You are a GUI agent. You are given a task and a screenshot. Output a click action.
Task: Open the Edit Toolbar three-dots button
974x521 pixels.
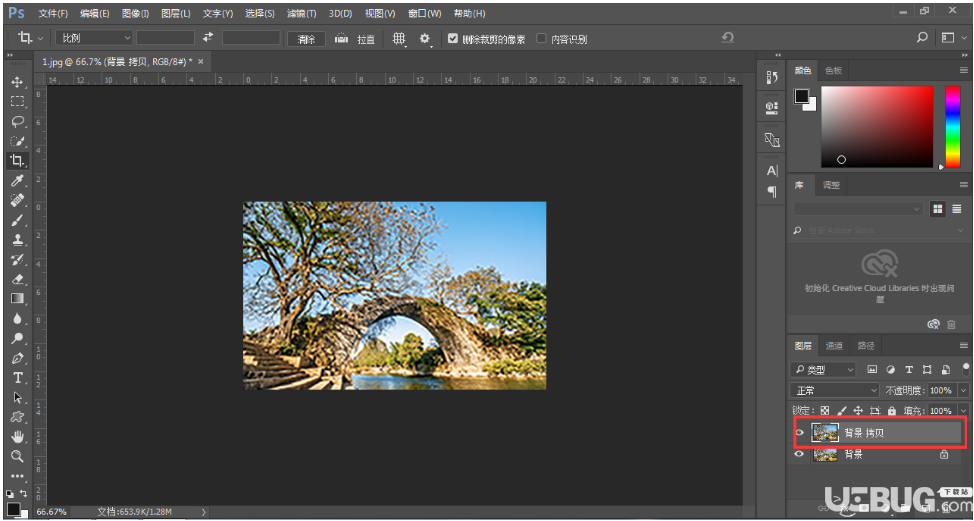coord(17,476)
